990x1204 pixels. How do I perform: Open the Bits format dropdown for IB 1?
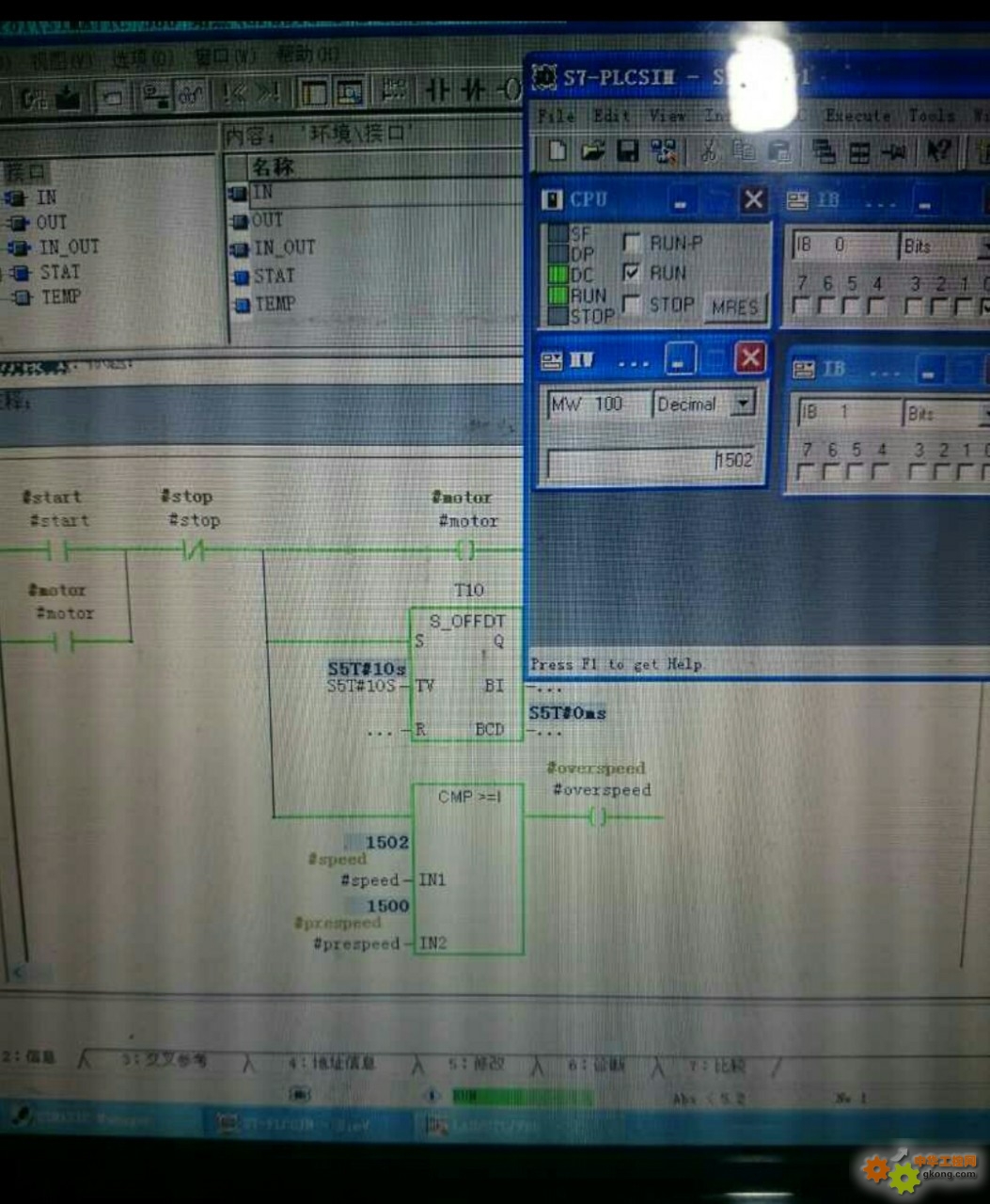[984, 413]
